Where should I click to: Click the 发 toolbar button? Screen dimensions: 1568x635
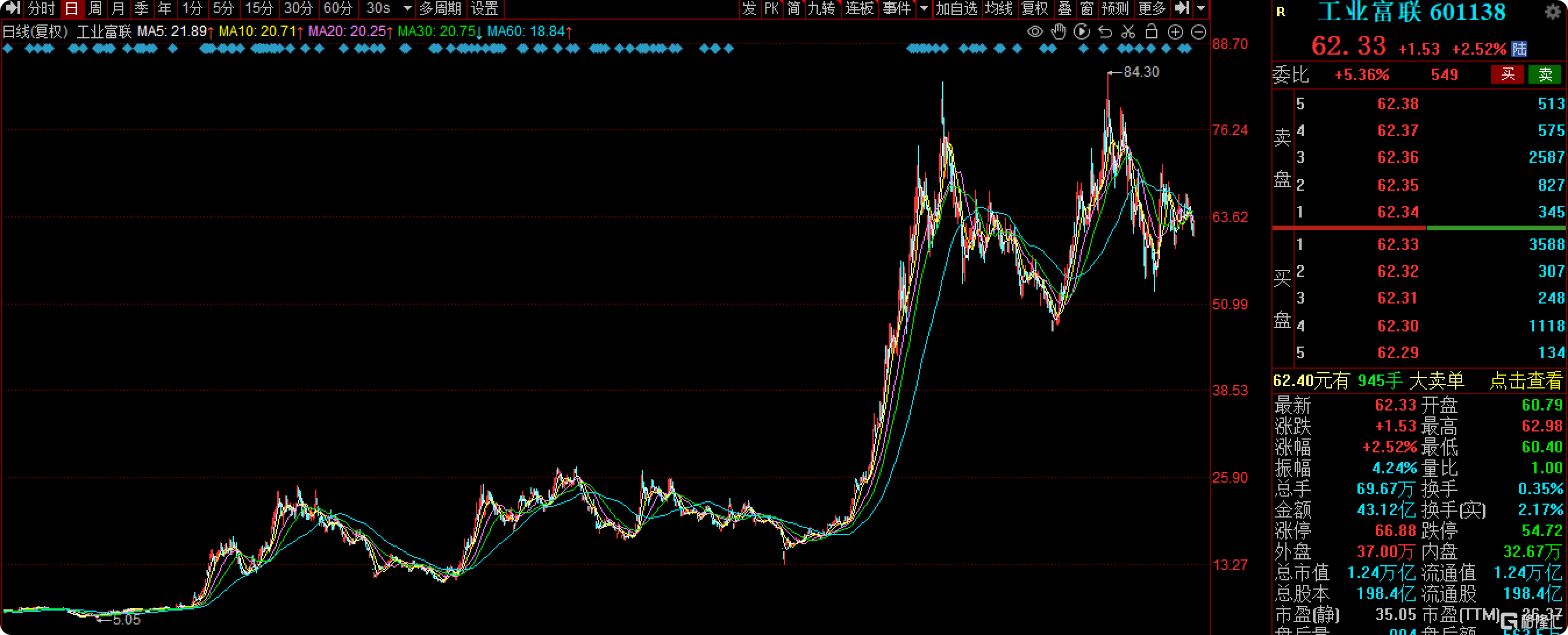(749, 9)
